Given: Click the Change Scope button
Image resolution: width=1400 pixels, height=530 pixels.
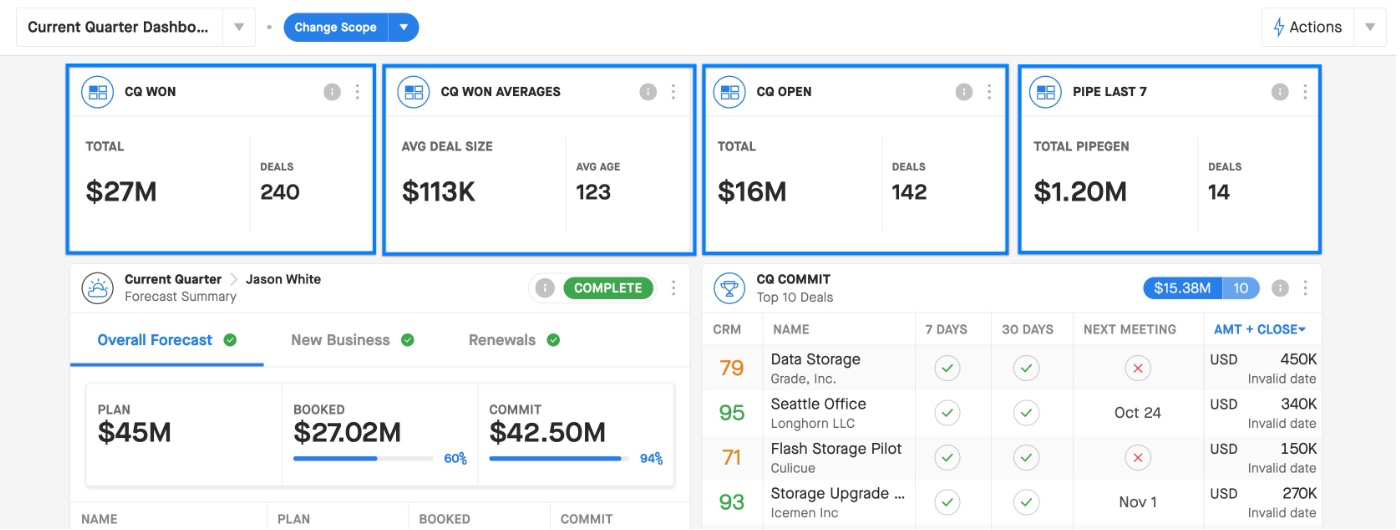Looking at the screenshot, I should [x=336, y=27].
